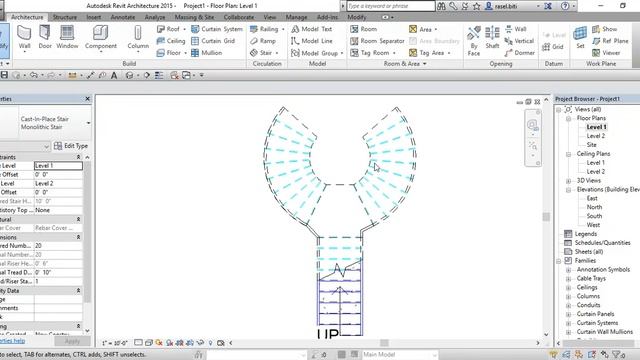This screenshot has height=360, width=640.
Task: Choose Curtain System tool
Action: tap(217, 29)
